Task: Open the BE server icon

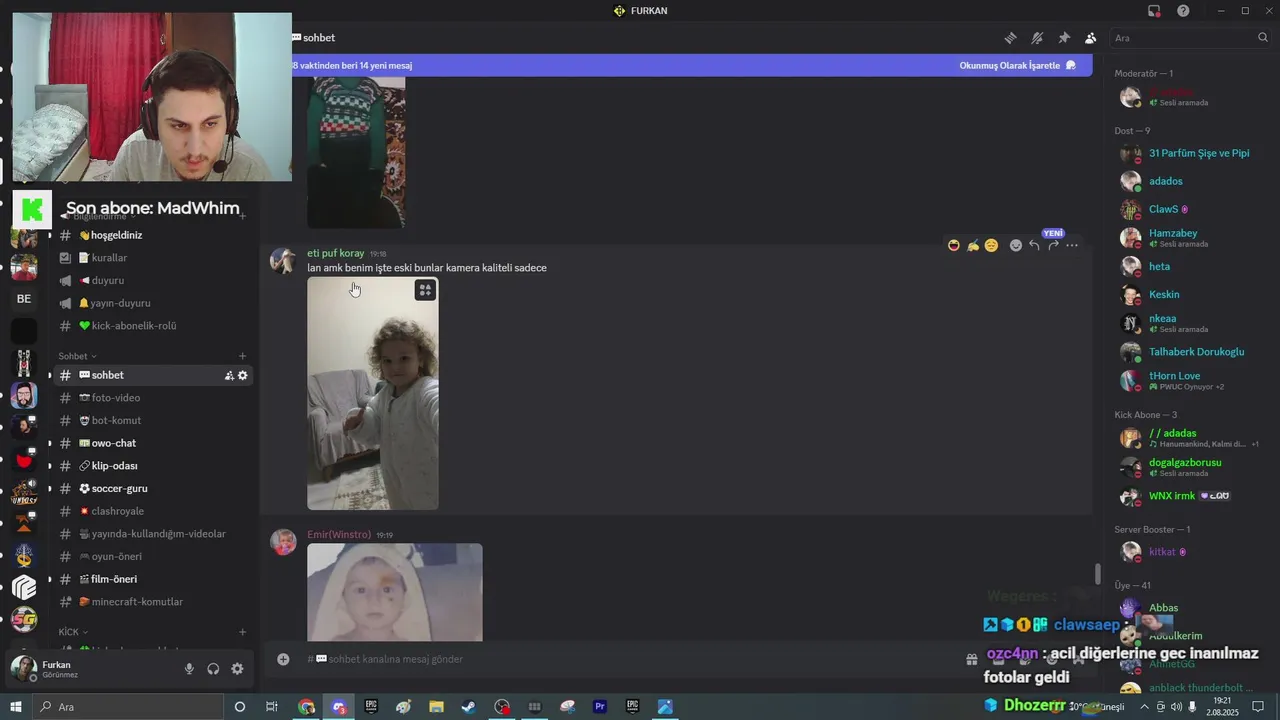Action: [x=24, y=299]
